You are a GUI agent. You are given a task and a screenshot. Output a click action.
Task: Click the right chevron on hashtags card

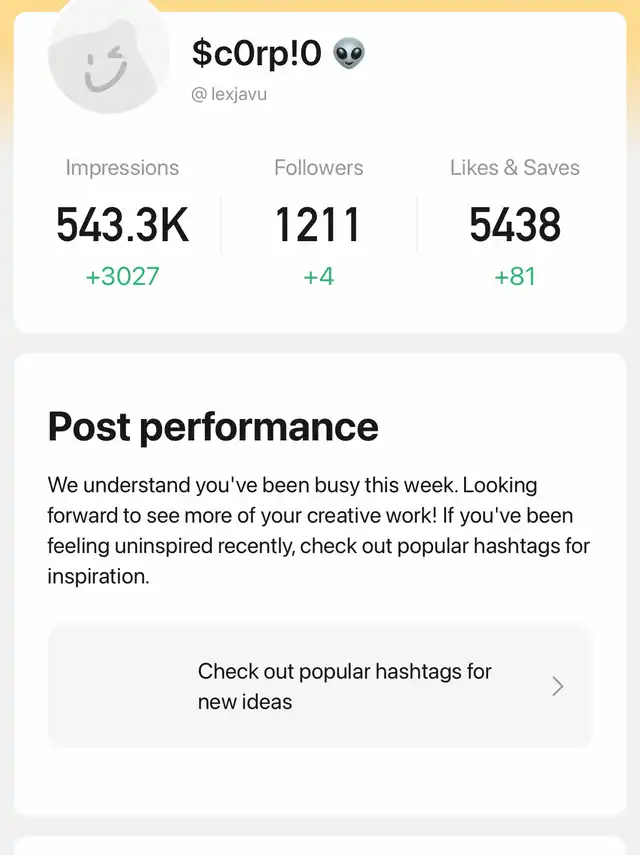pyautogui.click(x=558, y=686)
